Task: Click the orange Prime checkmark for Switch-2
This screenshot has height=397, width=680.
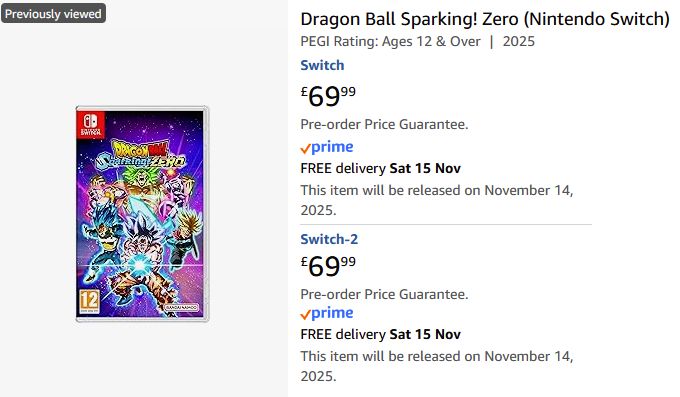Action: [x=305, y=315]
